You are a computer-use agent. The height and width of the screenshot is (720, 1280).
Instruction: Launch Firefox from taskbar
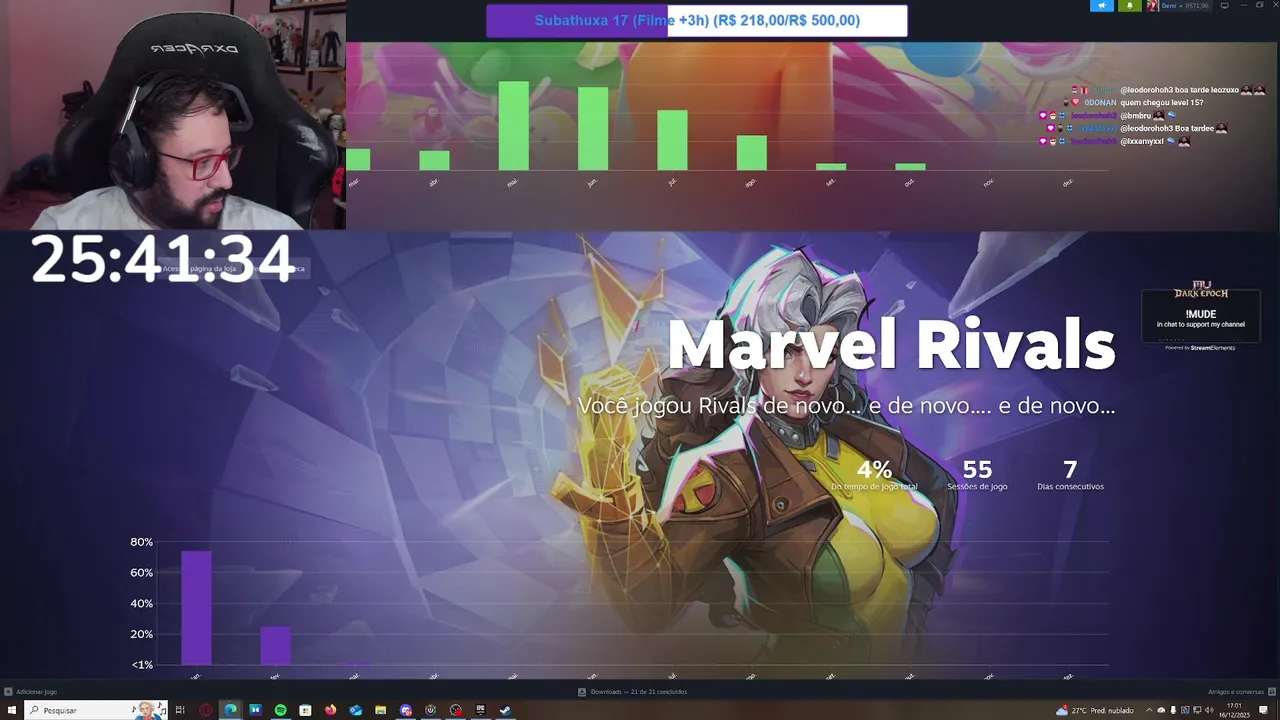tap(330, 710)
